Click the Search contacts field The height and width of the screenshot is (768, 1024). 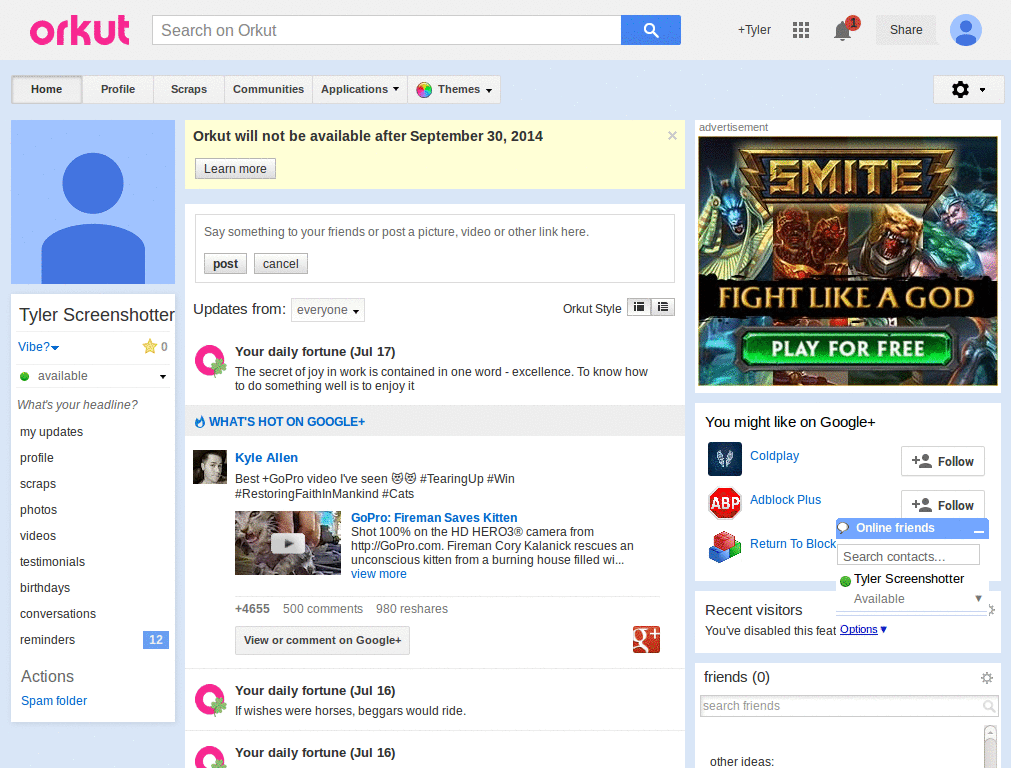[x=908, y=556]
